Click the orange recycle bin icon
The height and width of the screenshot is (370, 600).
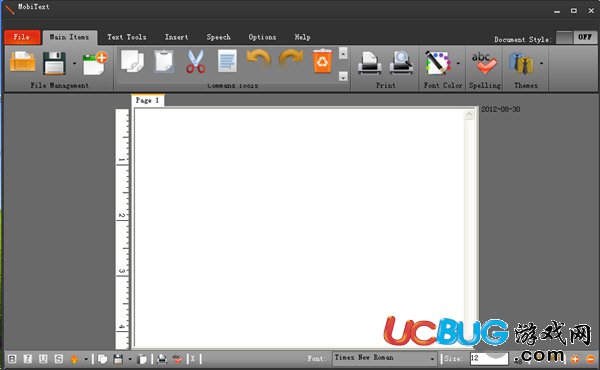(323, 60)
